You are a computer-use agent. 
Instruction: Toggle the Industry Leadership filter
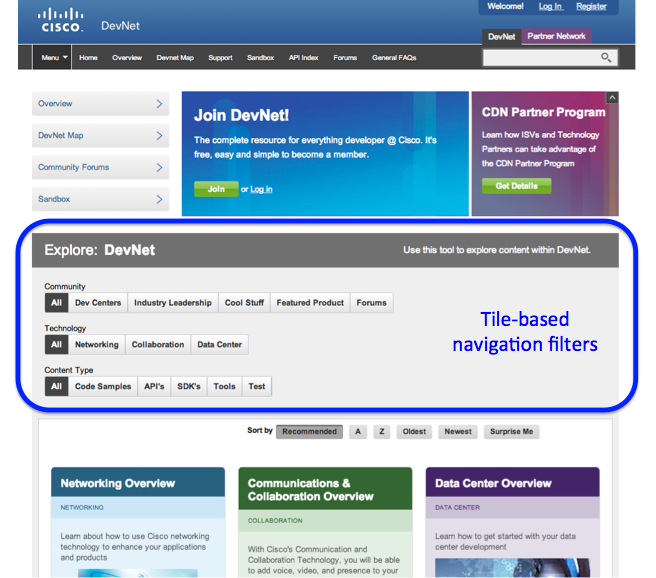173,303
